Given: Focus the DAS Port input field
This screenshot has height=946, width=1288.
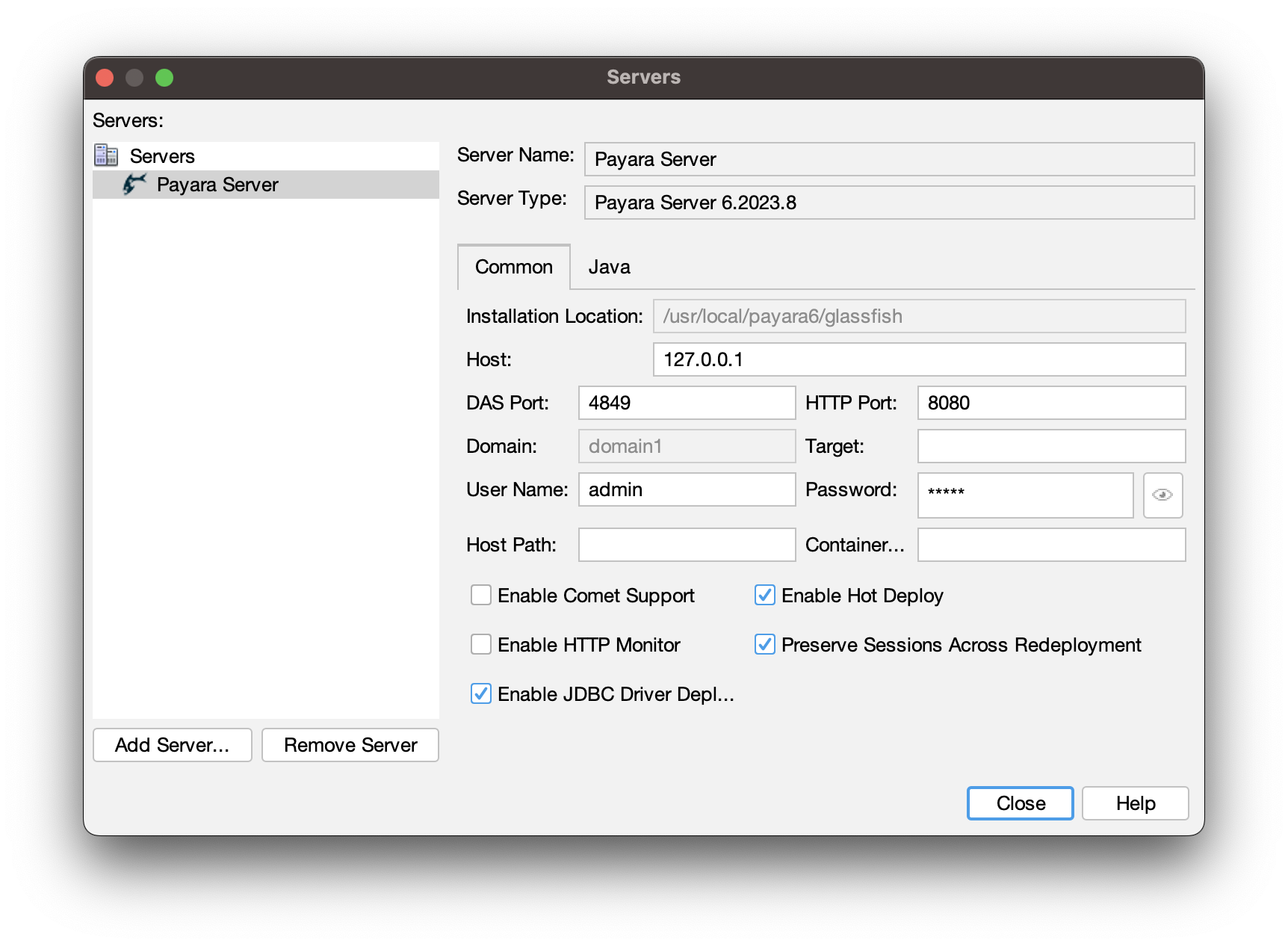Looking at the screenshot, I should 687,403.
